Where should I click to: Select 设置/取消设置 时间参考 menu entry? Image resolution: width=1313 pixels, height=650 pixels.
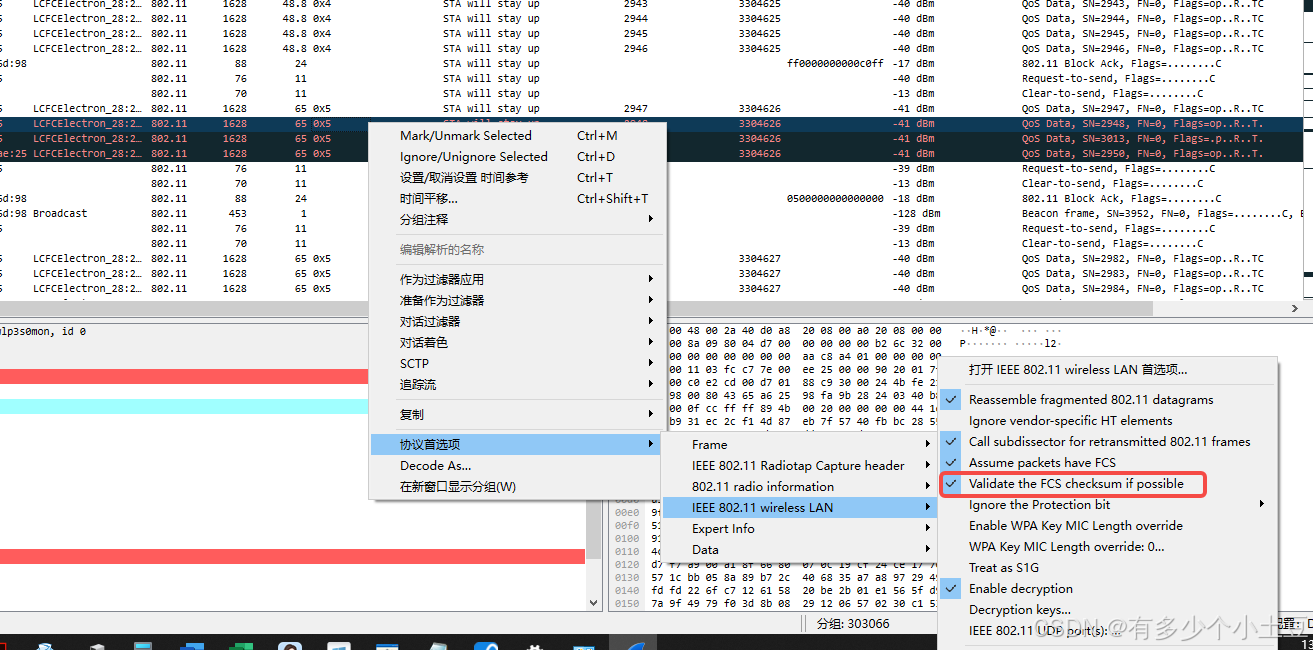(517, 178)
